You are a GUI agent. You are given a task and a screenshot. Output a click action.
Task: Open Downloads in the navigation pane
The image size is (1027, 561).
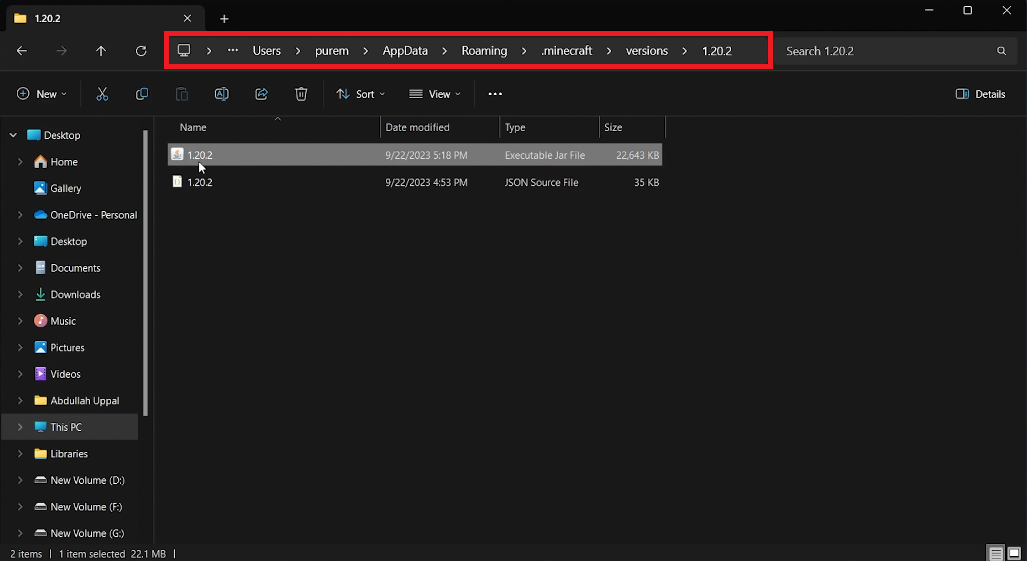[75, 295]
